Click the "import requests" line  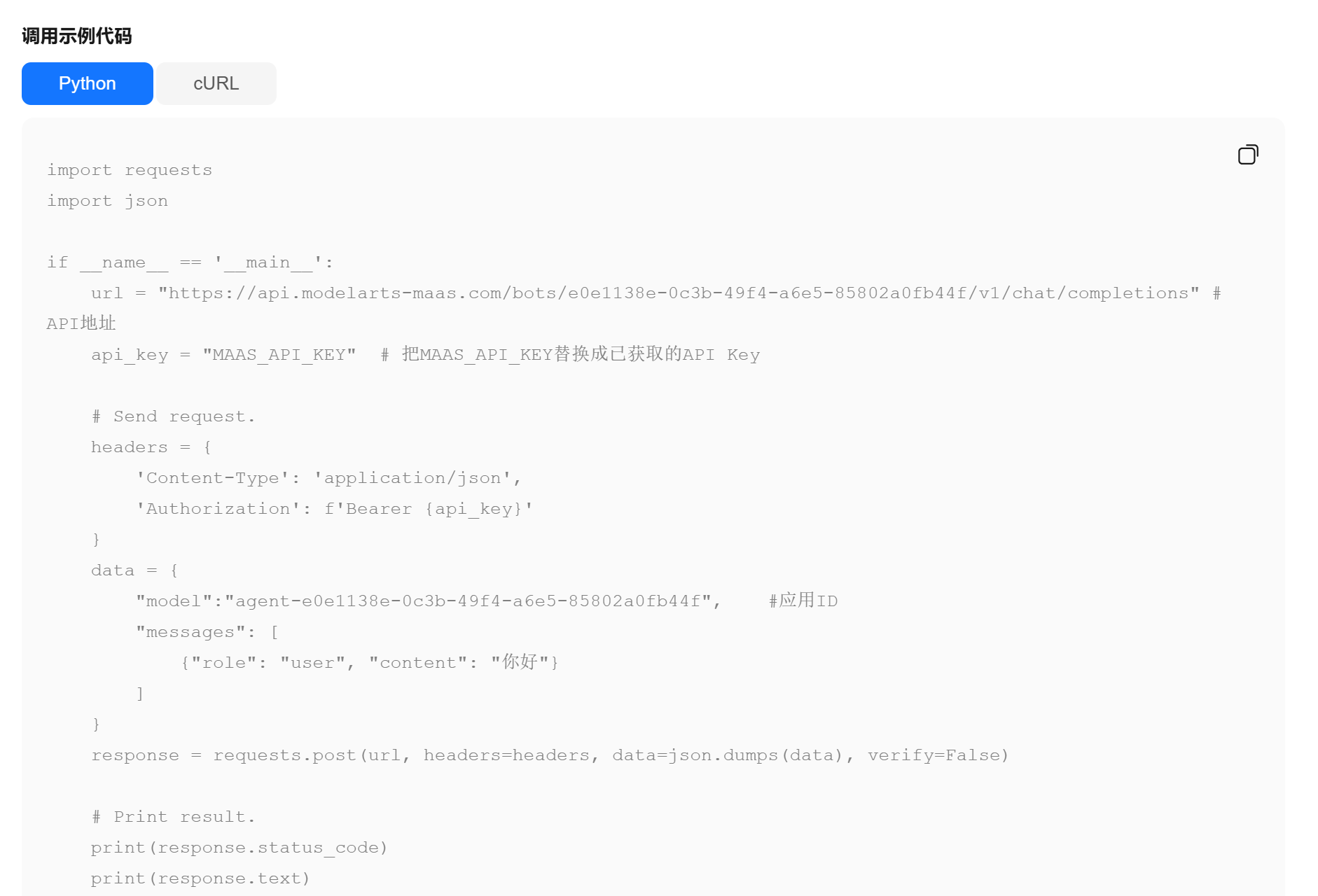pos(130,170)
